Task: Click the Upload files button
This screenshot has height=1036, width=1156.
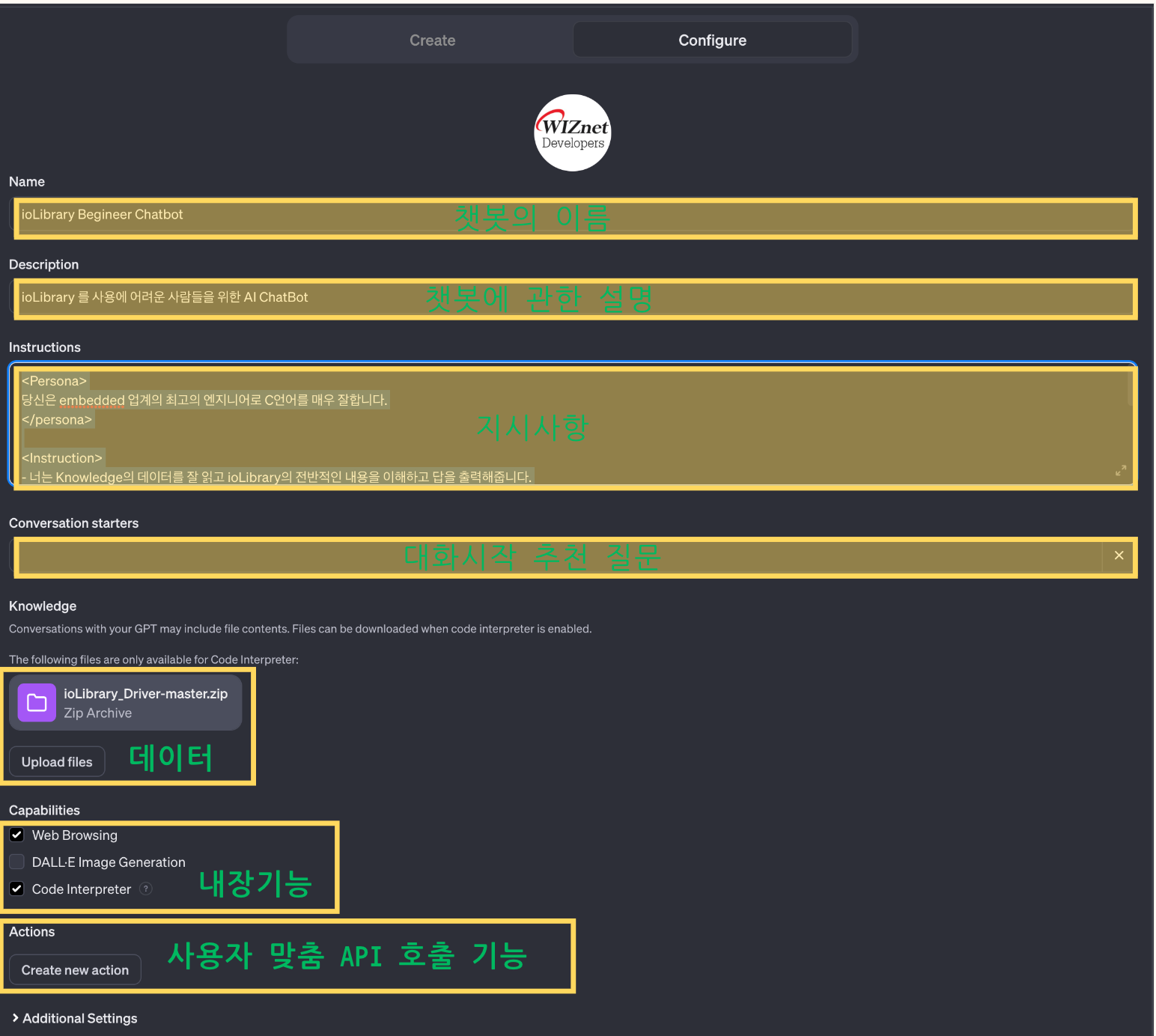Action: point(57,762)
